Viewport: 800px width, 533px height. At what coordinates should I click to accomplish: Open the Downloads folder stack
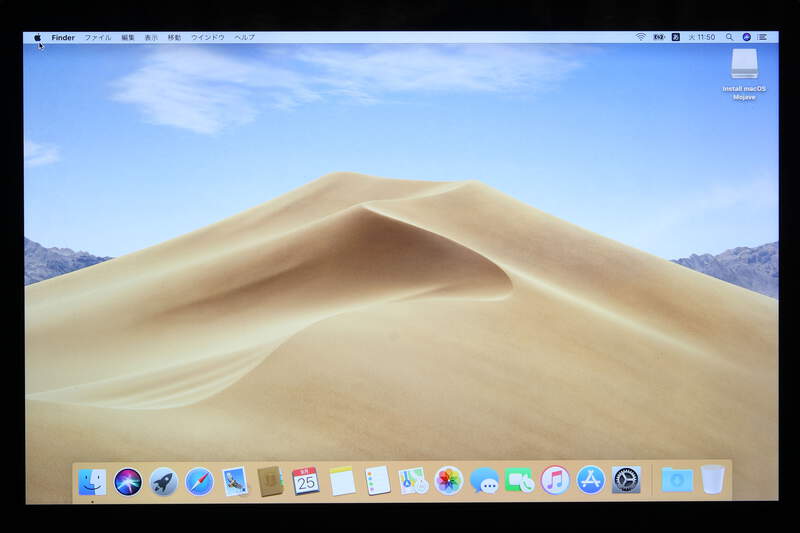[677, 480]
